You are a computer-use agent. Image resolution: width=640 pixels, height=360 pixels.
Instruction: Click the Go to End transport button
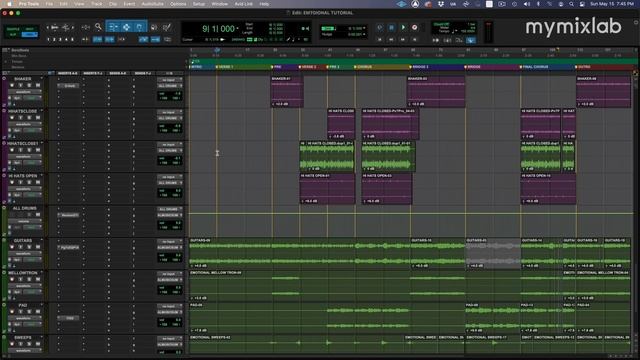(x=415, y=40)
